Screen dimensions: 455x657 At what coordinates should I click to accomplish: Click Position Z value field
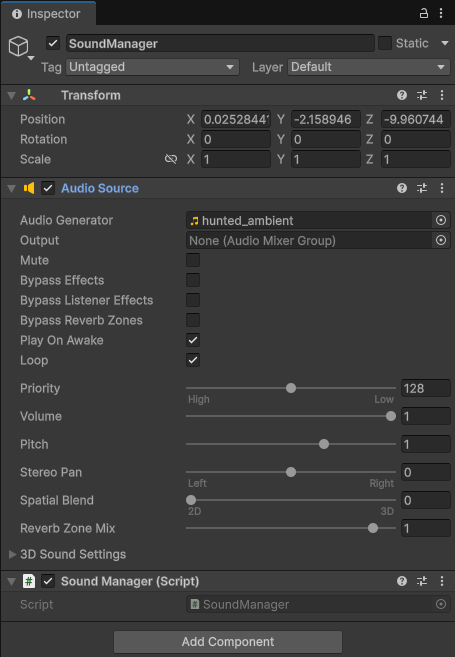416,119
